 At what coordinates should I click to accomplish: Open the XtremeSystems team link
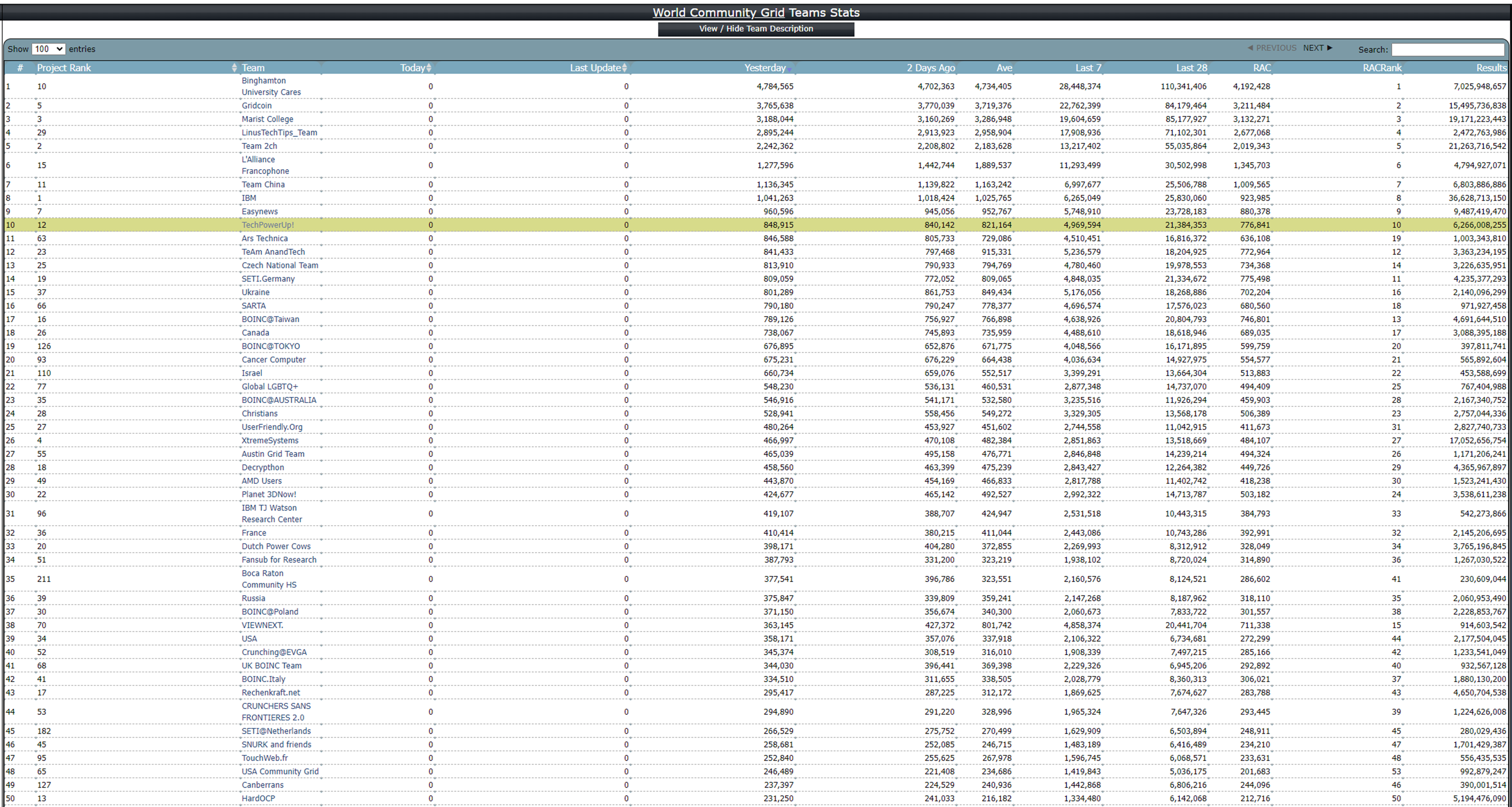270,441
